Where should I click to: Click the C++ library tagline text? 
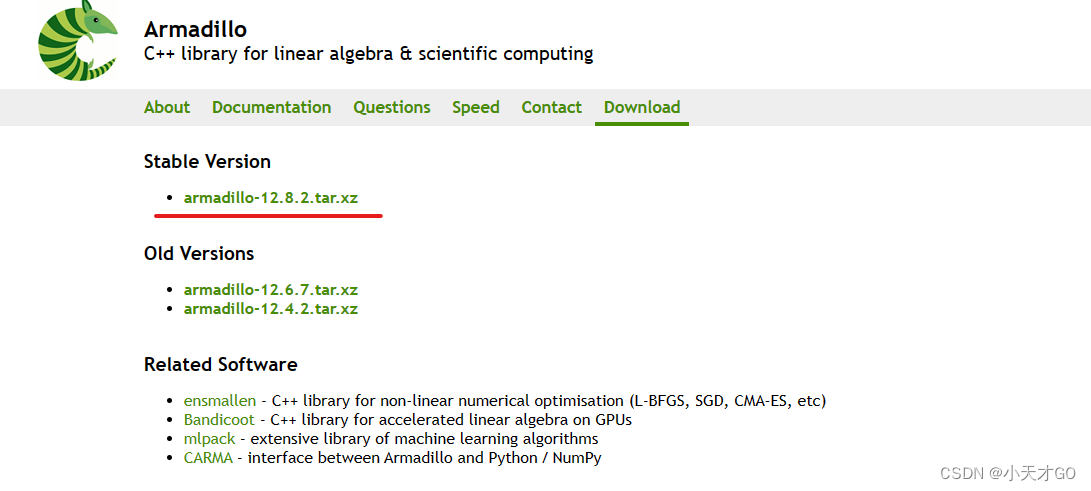coord(369,54)
